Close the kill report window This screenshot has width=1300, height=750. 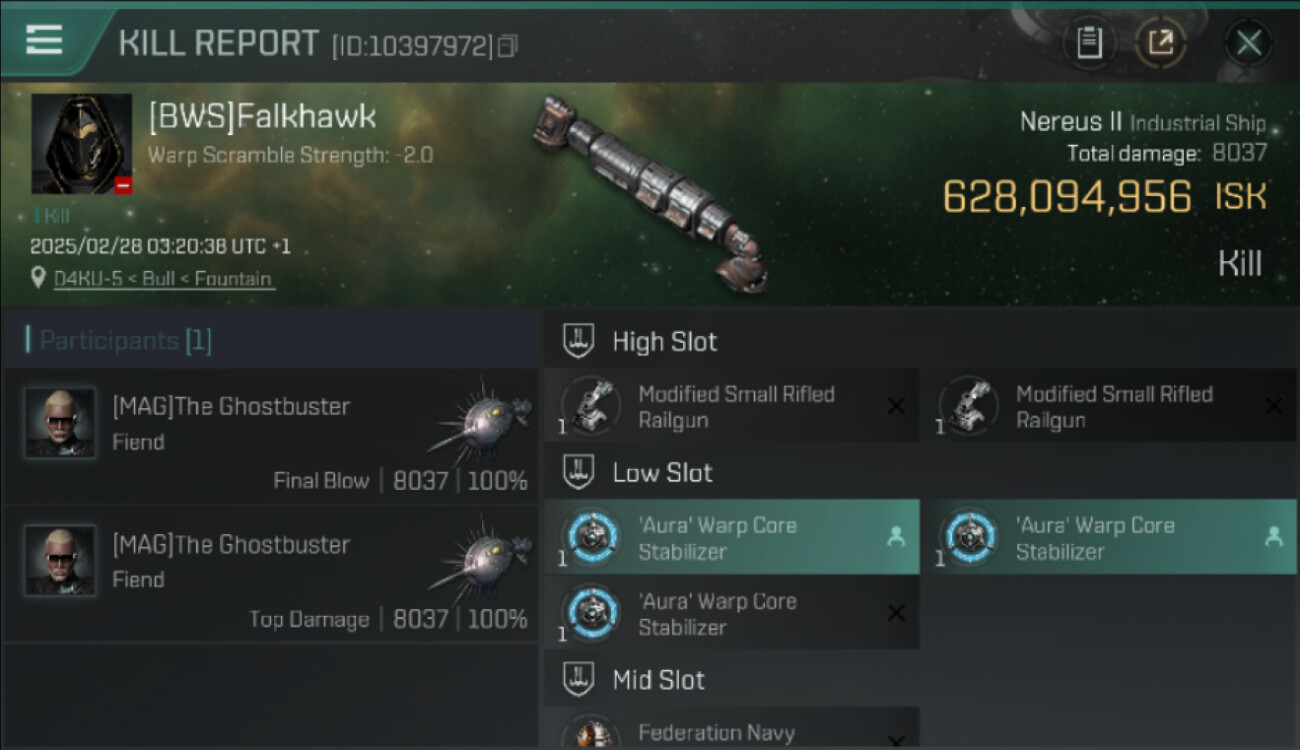point(1249,43)
